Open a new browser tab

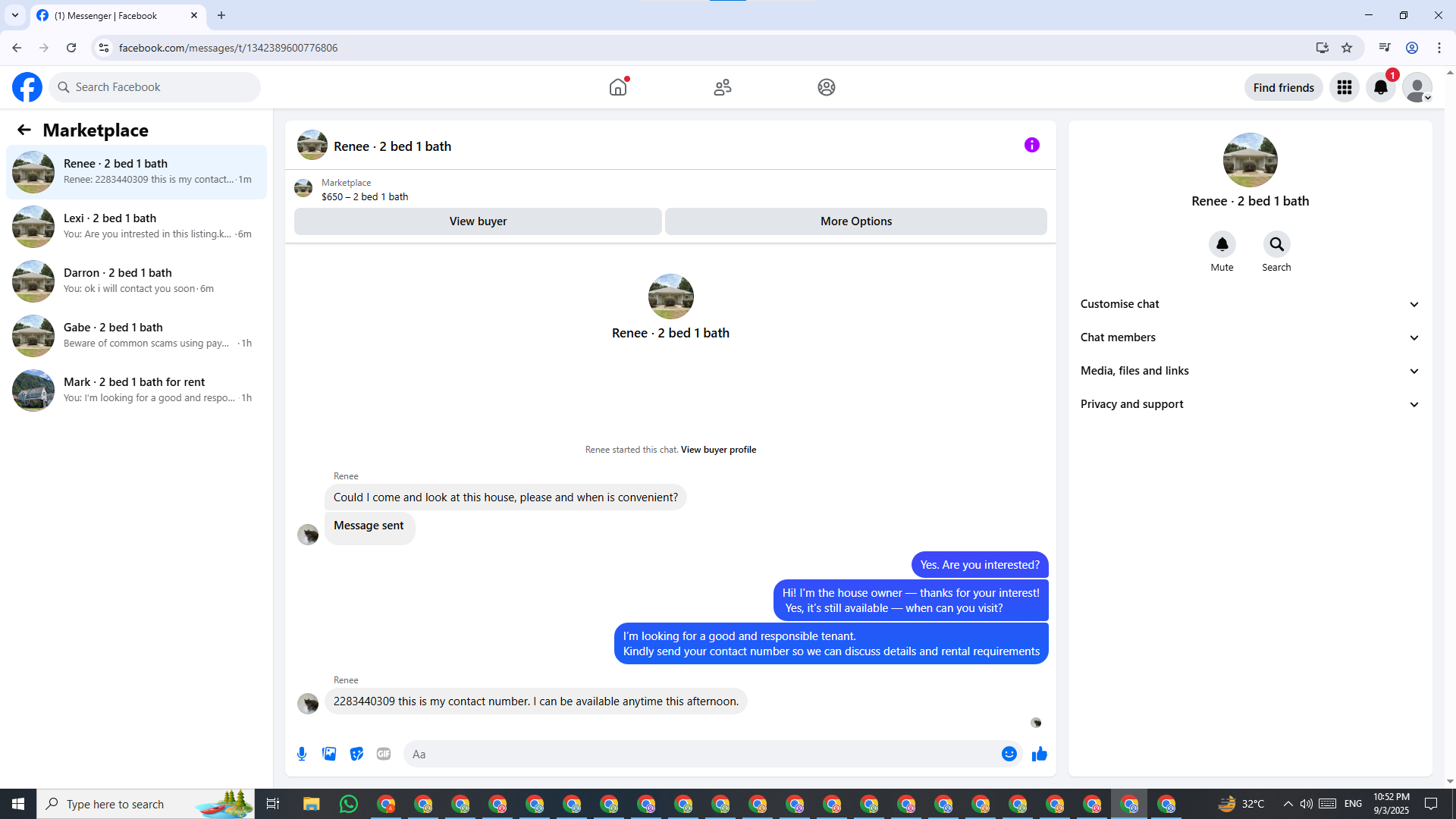221,15
